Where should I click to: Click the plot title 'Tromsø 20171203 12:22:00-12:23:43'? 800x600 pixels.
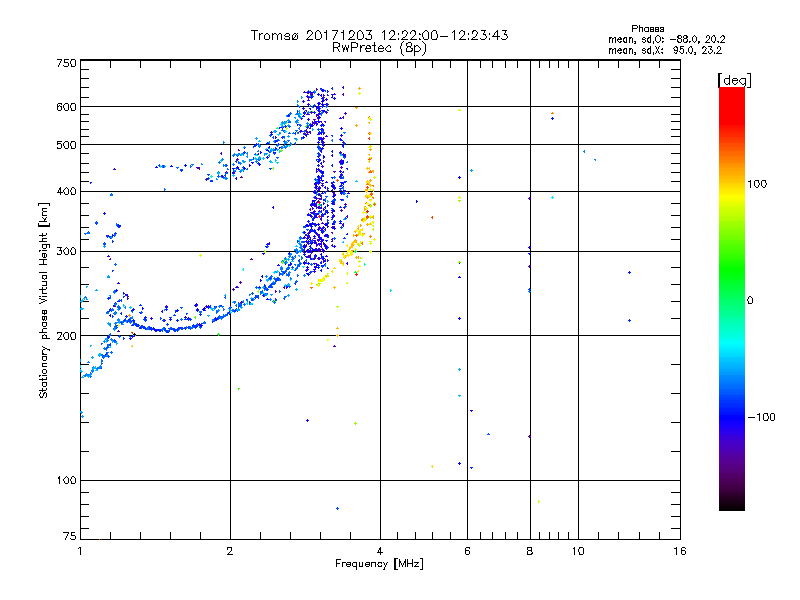click(x=379, y=35)
